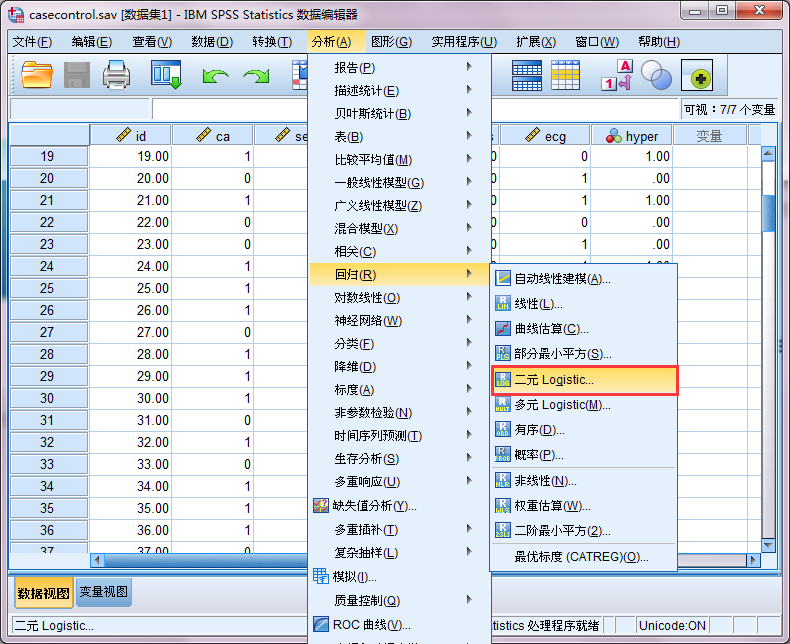Switch to the 数据视图 tab
The height and width of the screenshot is (644, 790).
click(x=43, y=593)
